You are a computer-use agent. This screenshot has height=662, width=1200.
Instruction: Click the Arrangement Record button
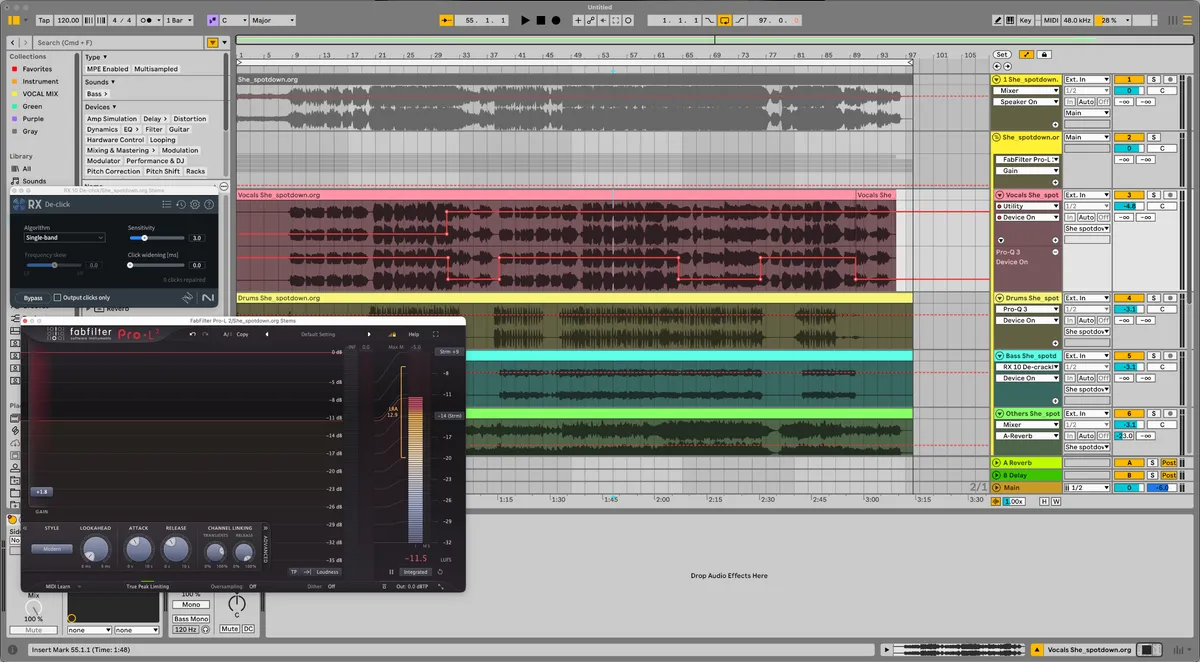point(556,20)
